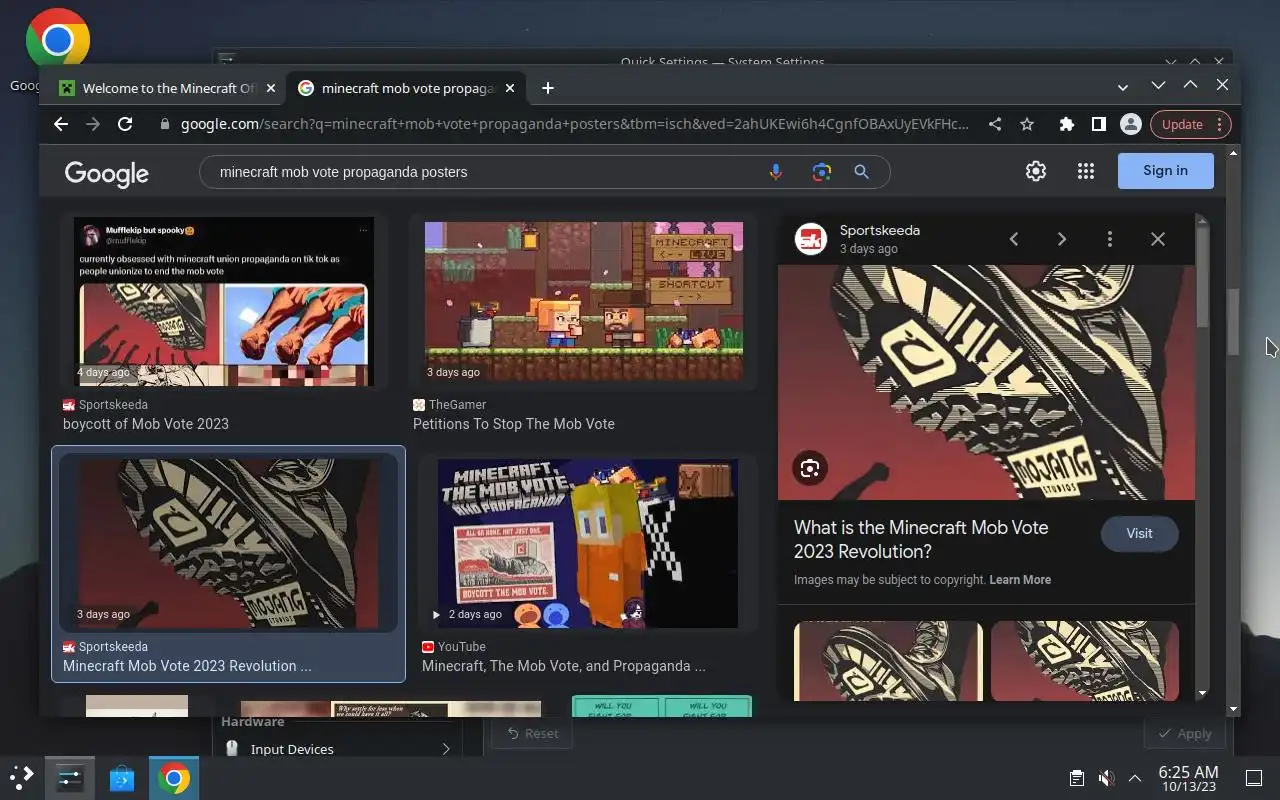Select the minecraft mob vote propaganda tab

(x=406, y=88)
